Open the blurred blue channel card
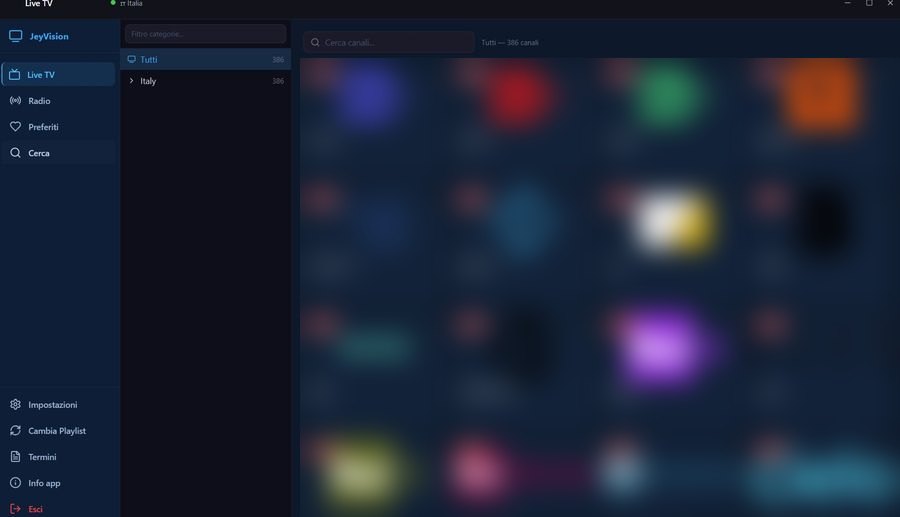 (x=368, y=95)
